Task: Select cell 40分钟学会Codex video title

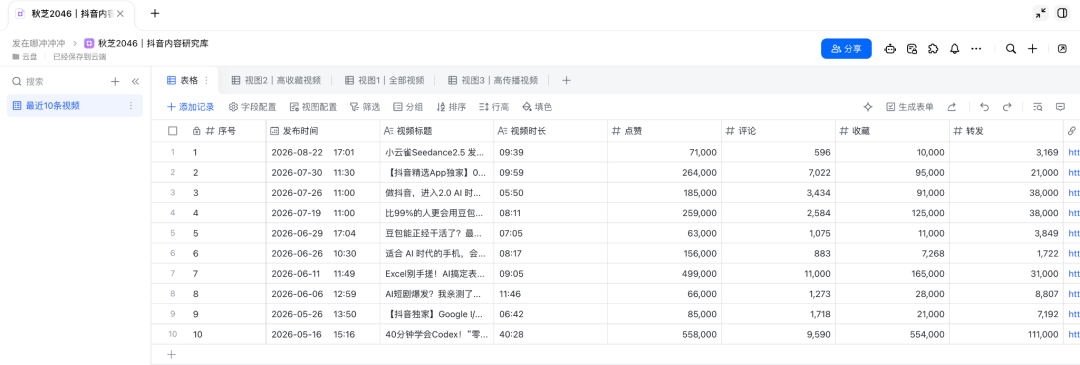Action: (437, 335)
